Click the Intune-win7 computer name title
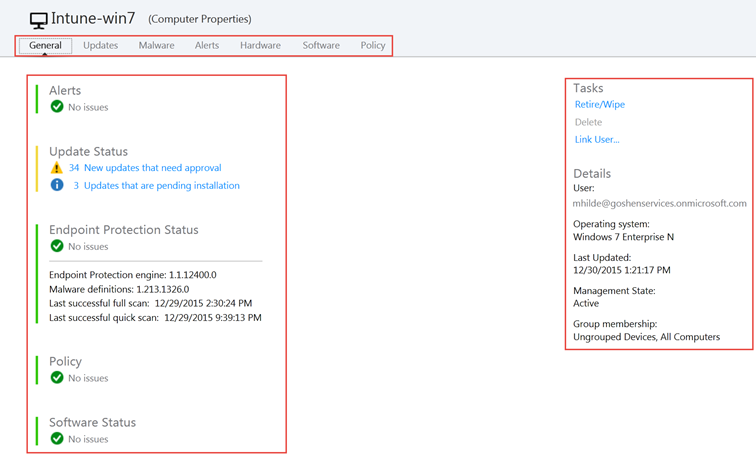Screen dimensions: 756x465 [93, 18]
